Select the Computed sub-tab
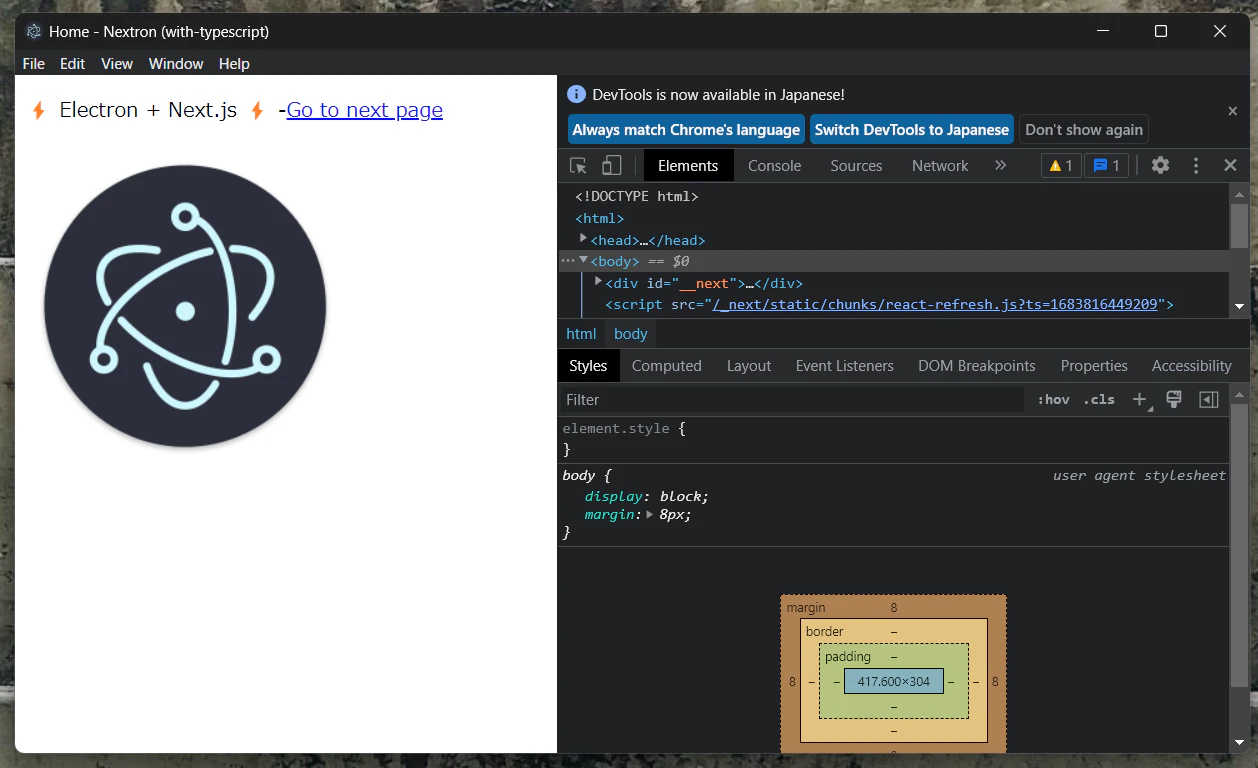The image size is (1258, 768). coord(667,366)
